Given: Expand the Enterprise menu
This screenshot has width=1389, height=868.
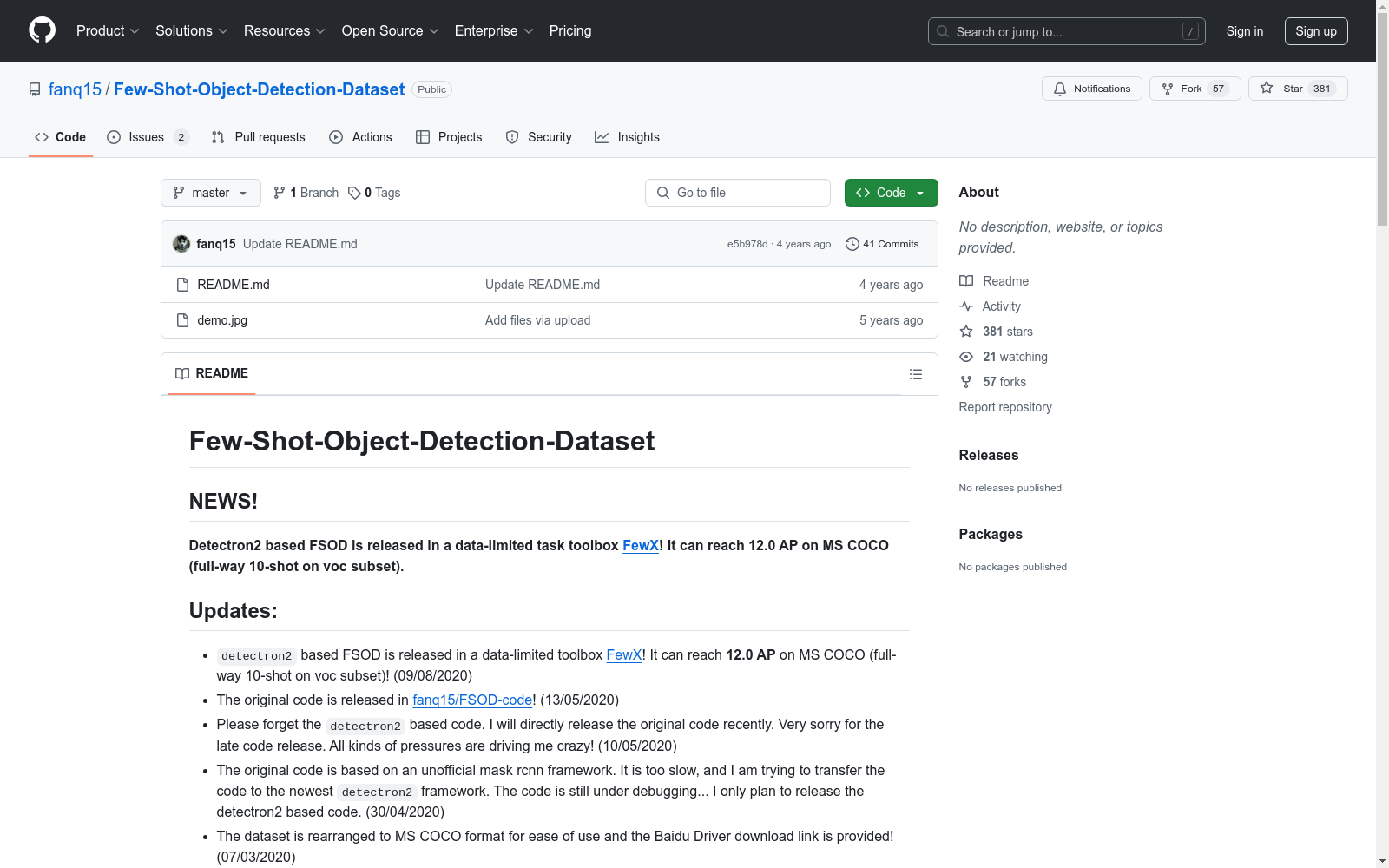Looking at the screenshot, I should click(494, 31).
